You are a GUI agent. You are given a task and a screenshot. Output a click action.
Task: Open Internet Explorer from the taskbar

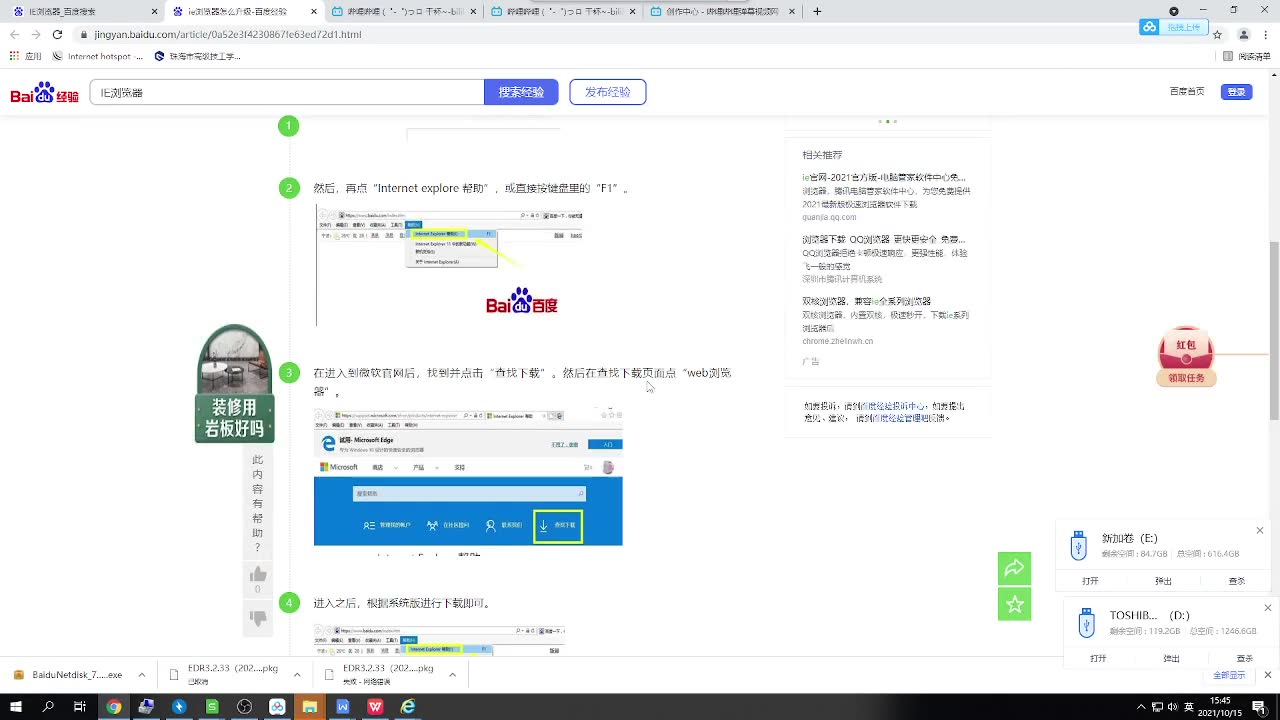(x=408, y=707)
